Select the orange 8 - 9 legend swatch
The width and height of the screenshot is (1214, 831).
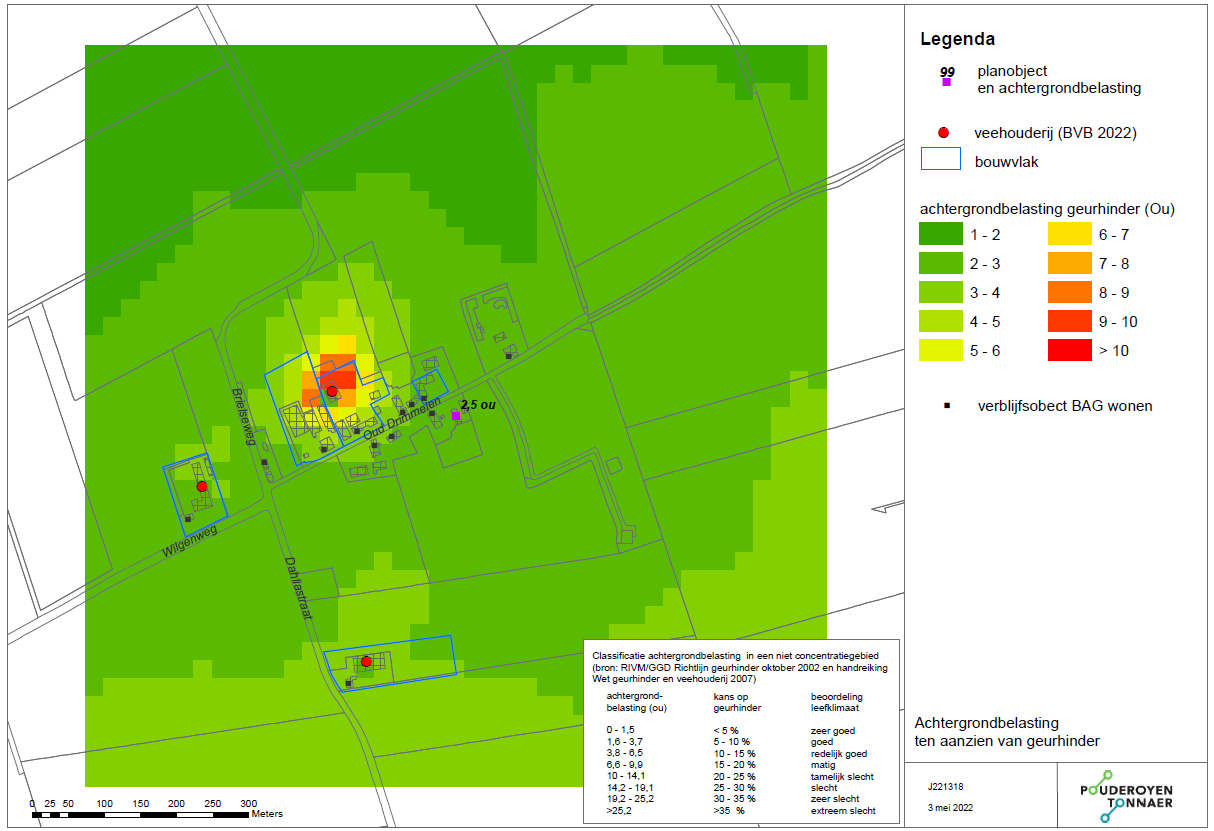point(1067,293)
